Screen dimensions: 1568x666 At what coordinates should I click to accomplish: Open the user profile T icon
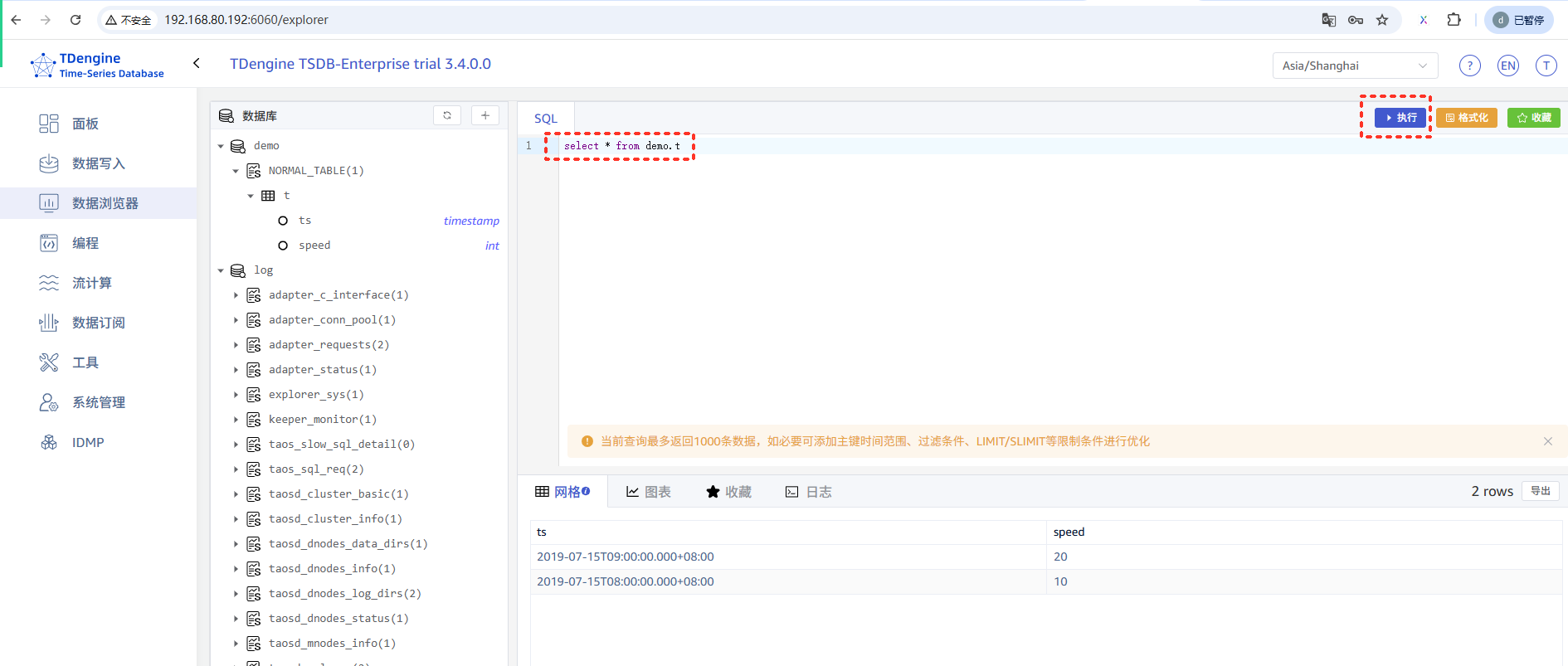click(x=1546, y=66)
